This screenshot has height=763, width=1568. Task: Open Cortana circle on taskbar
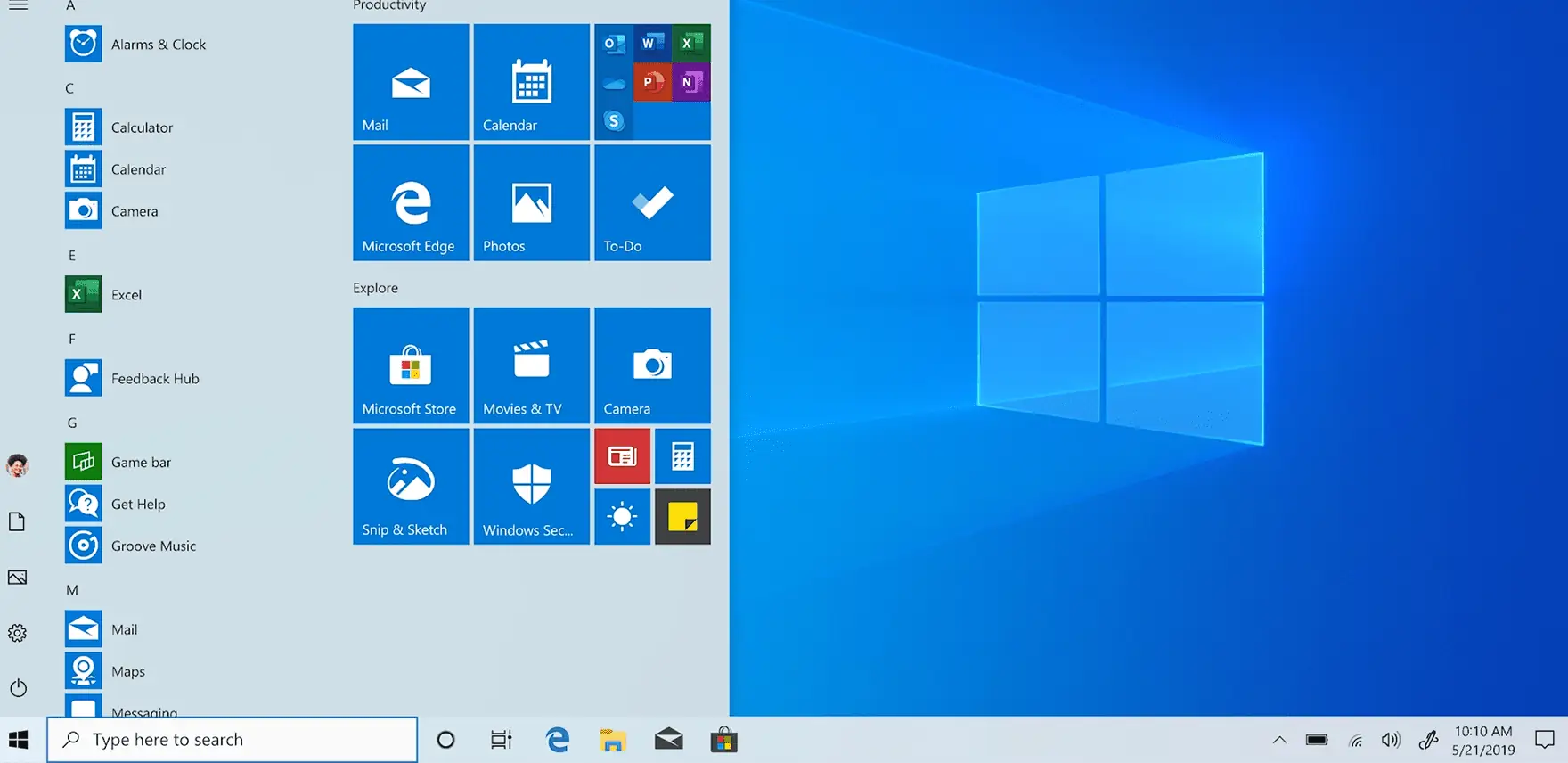[x=446, y=740]
